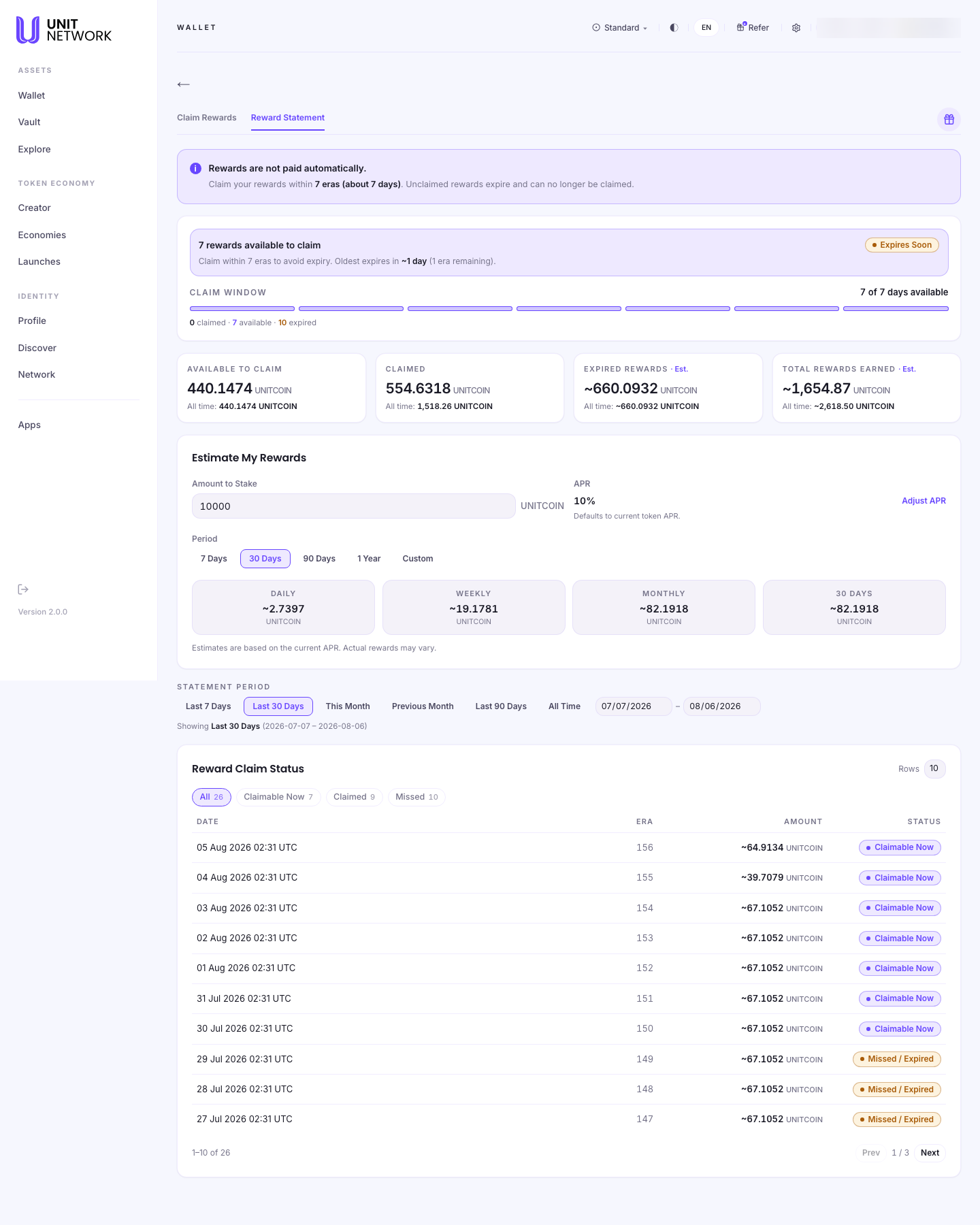Switch to Claim Rewards tab

click(x=207, y=118)
